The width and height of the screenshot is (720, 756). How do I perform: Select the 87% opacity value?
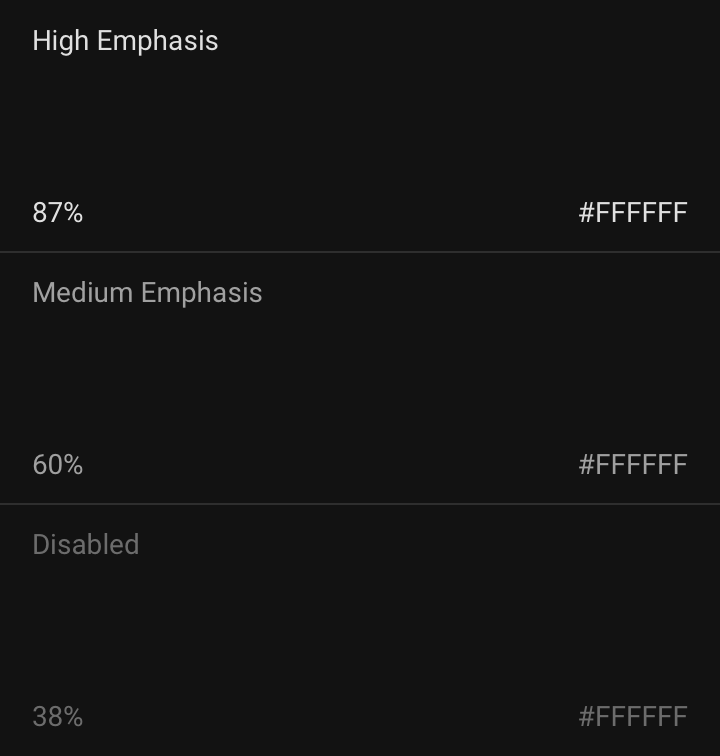click(58, 213)
